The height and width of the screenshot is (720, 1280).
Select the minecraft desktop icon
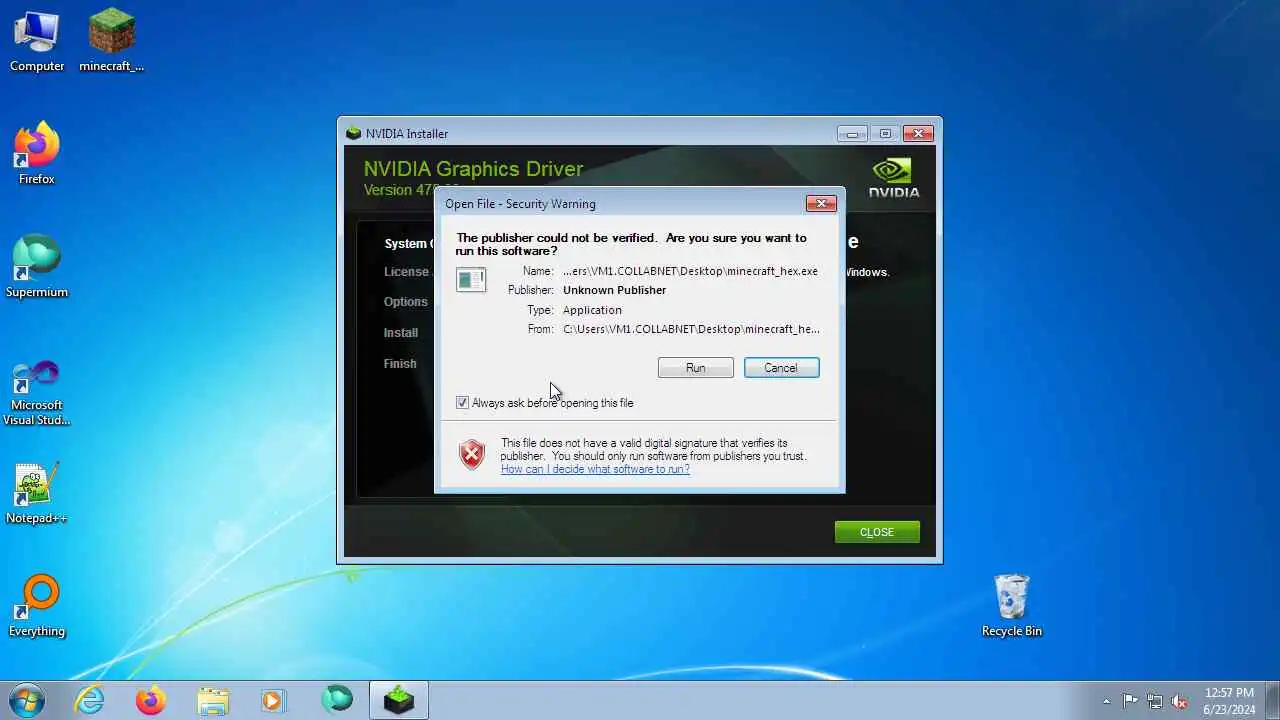[x=111, y=41]
